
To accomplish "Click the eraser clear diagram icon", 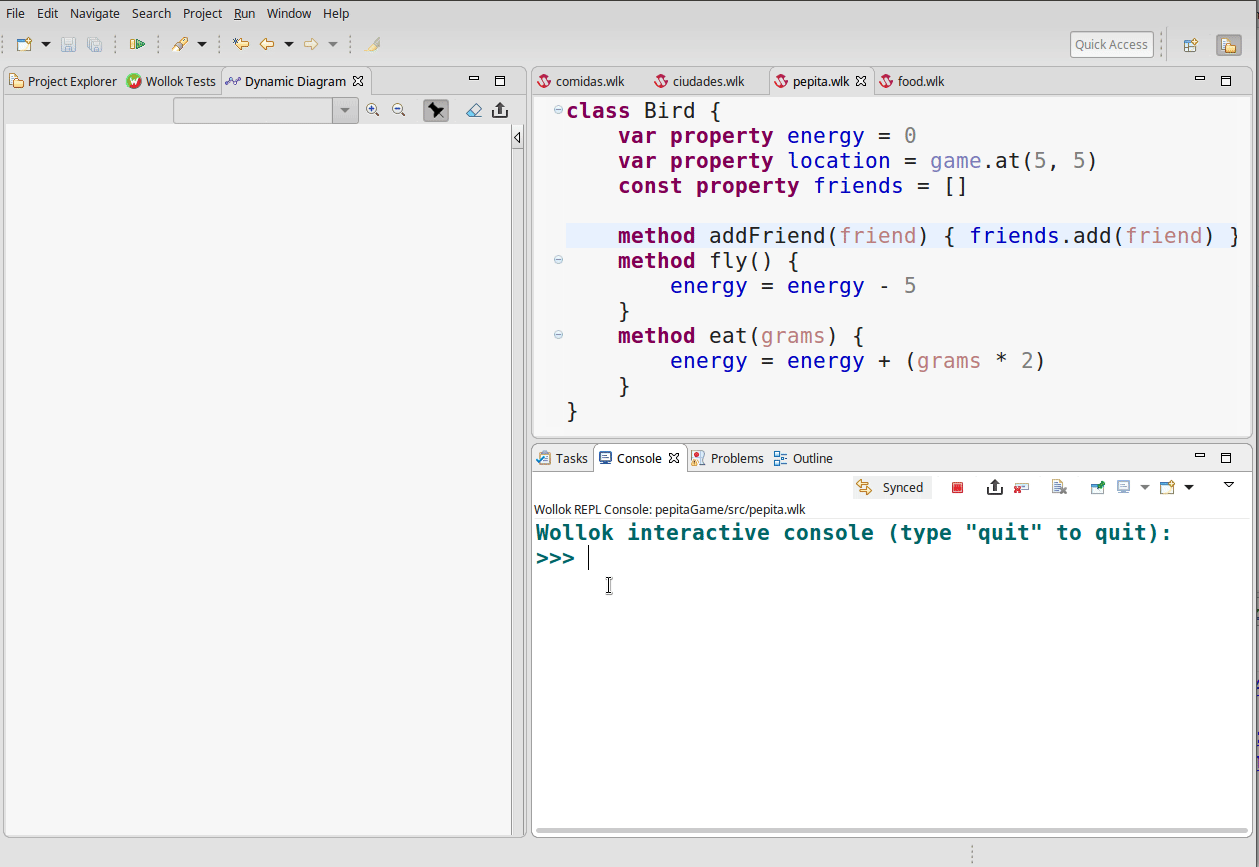I will pyautogui.click(x=474, y=110).
